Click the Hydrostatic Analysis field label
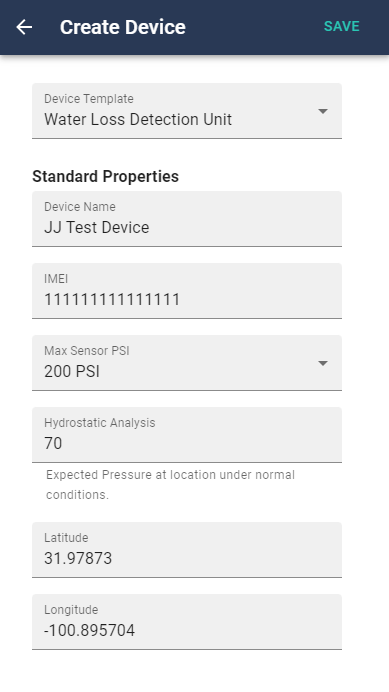 [100, 423]
